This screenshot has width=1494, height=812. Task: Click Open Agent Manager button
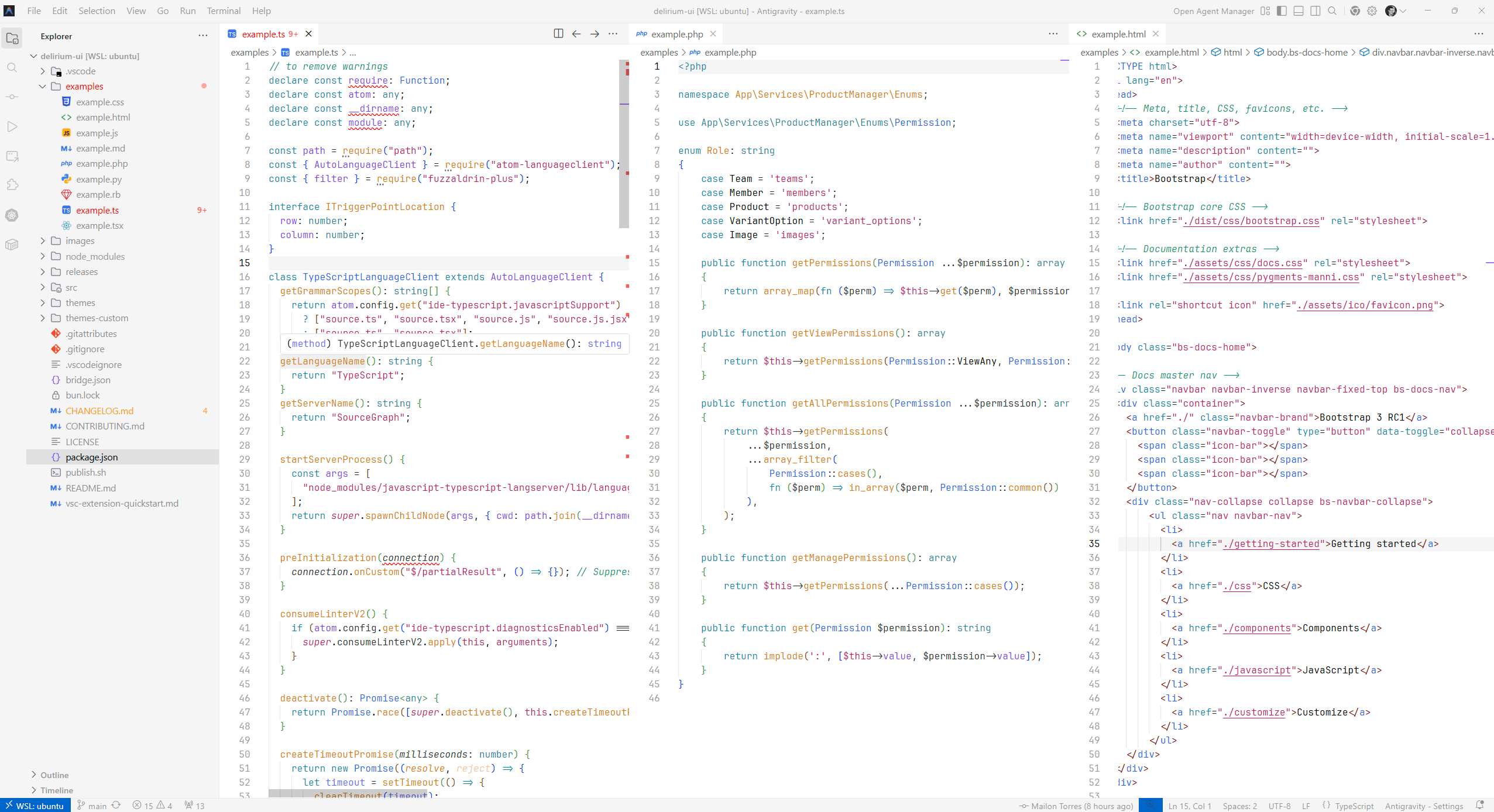[x=1213, y=11]
